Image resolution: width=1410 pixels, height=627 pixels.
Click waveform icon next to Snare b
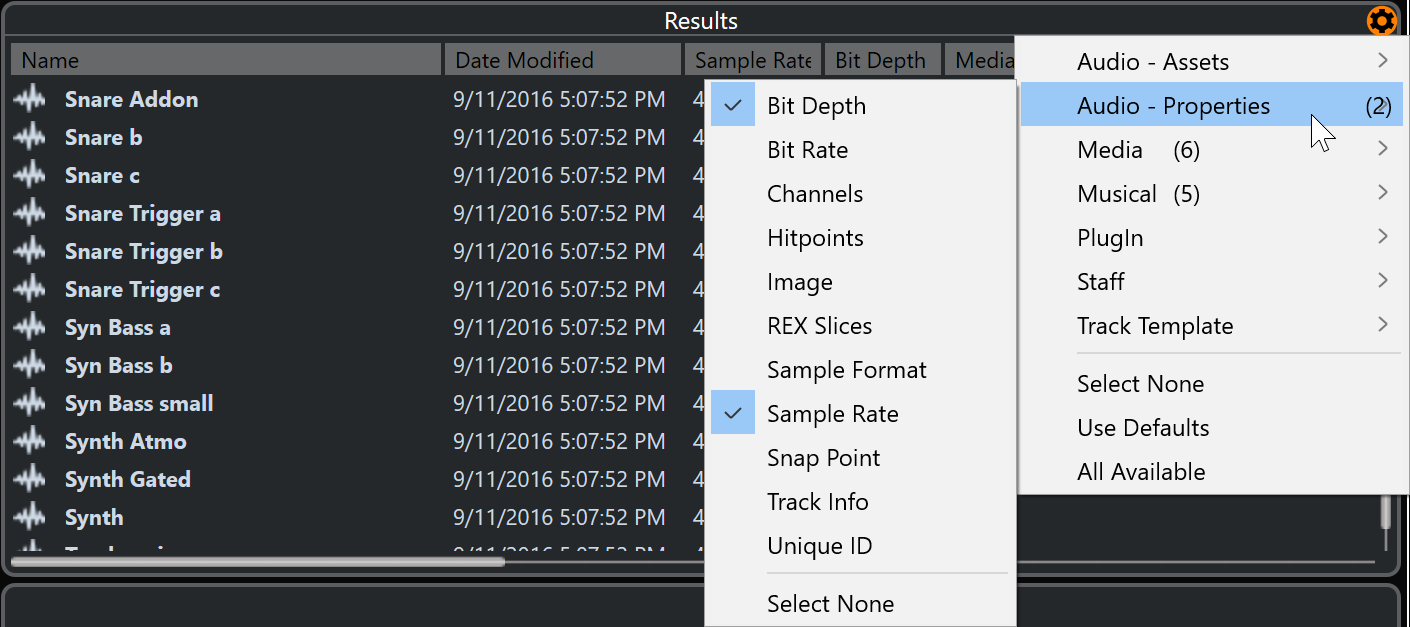point(31,137)
